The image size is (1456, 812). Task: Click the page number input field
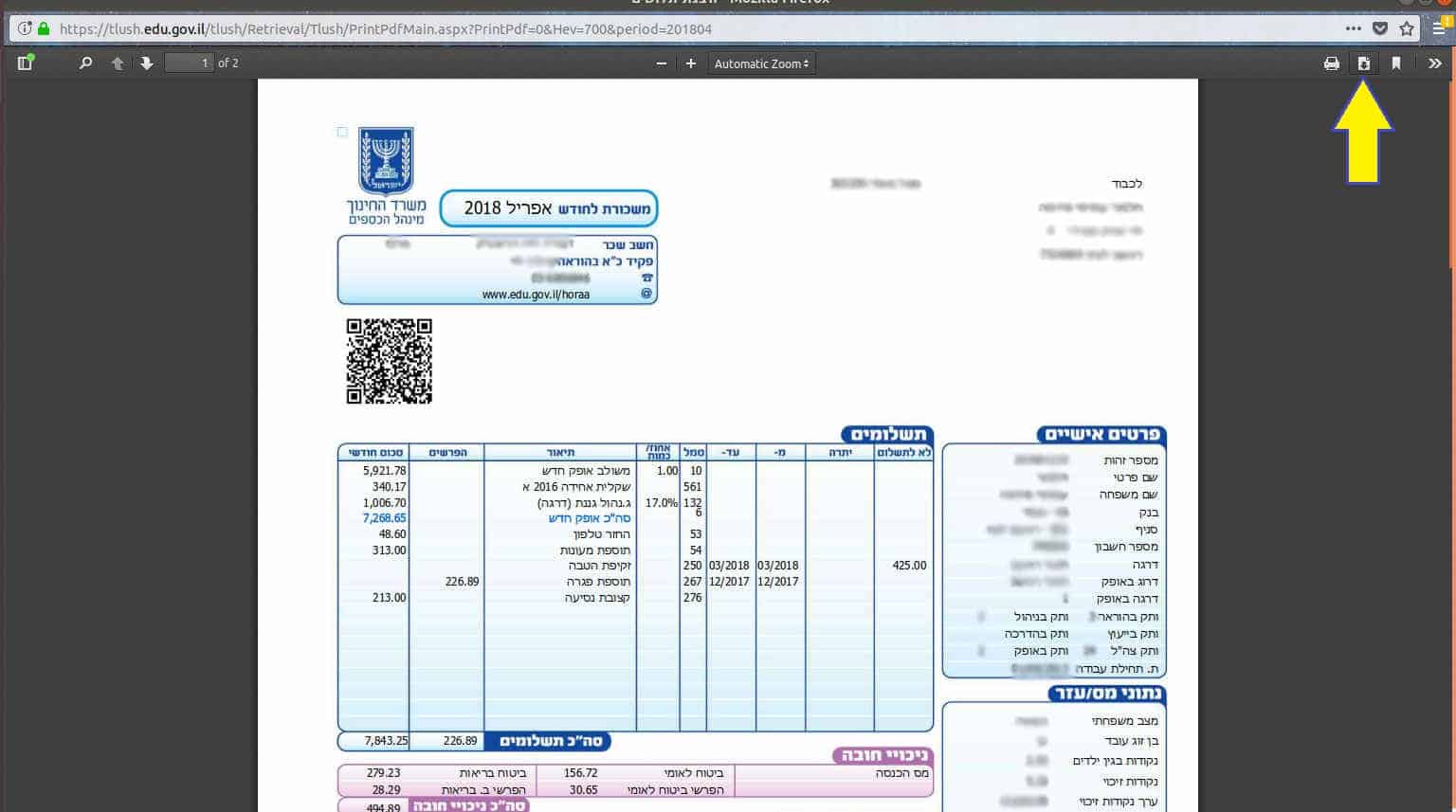(189, 63)
